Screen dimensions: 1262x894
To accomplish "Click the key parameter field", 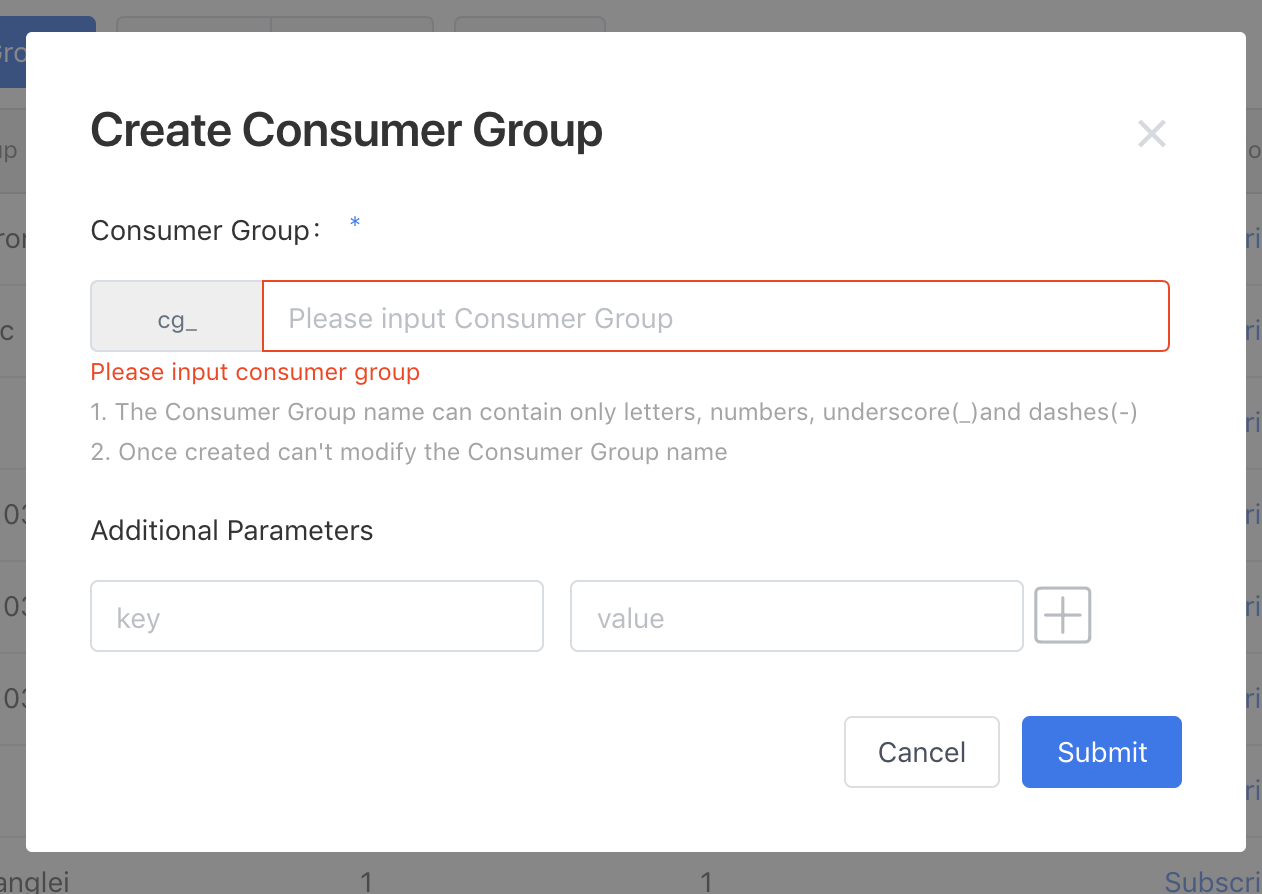I will click(x=317, y=617).
